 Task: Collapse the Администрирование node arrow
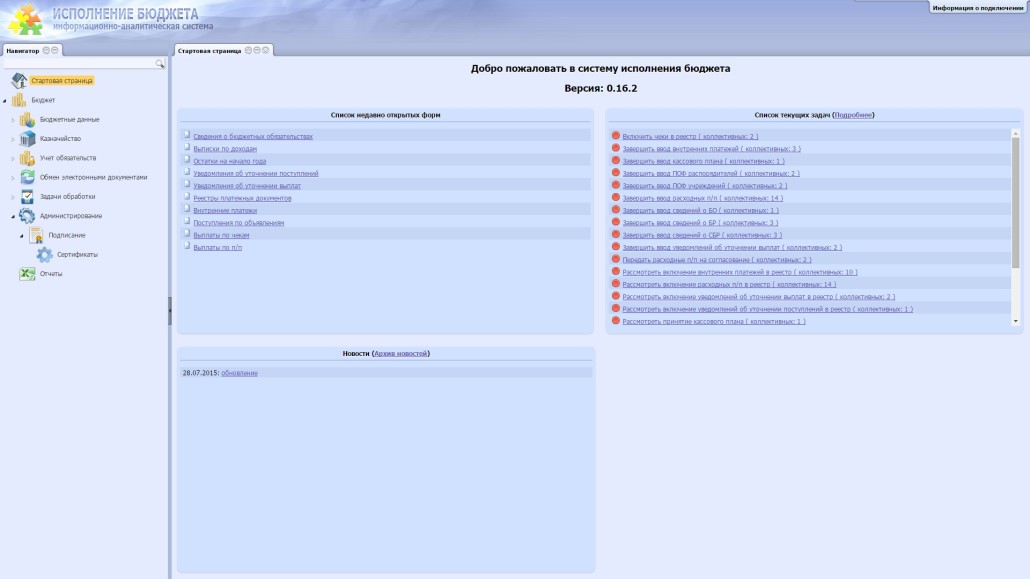(x=12, y=216)
